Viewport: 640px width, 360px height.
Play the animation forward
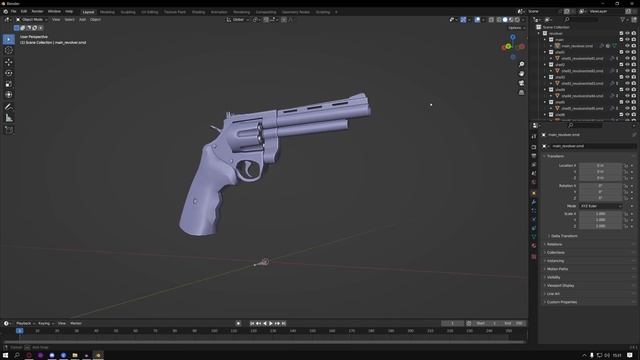click(271, 323)
